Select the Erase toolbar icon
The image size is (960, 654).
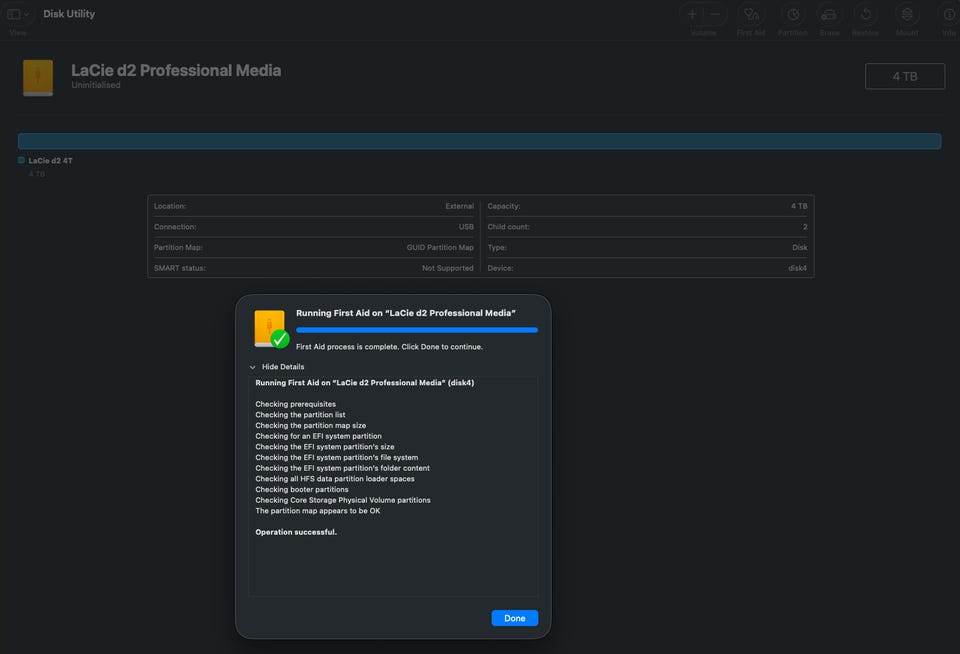pyautogui.click(x=829, y=15)
